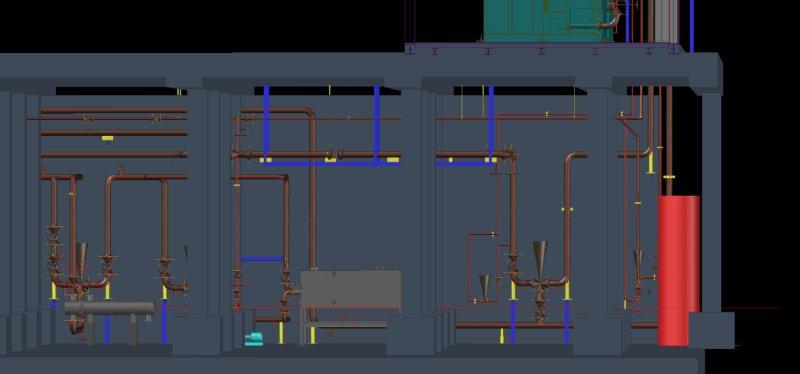
Task: Pick the horizontal gray heat exchanger vessel
Action: [x=109, y=308]
